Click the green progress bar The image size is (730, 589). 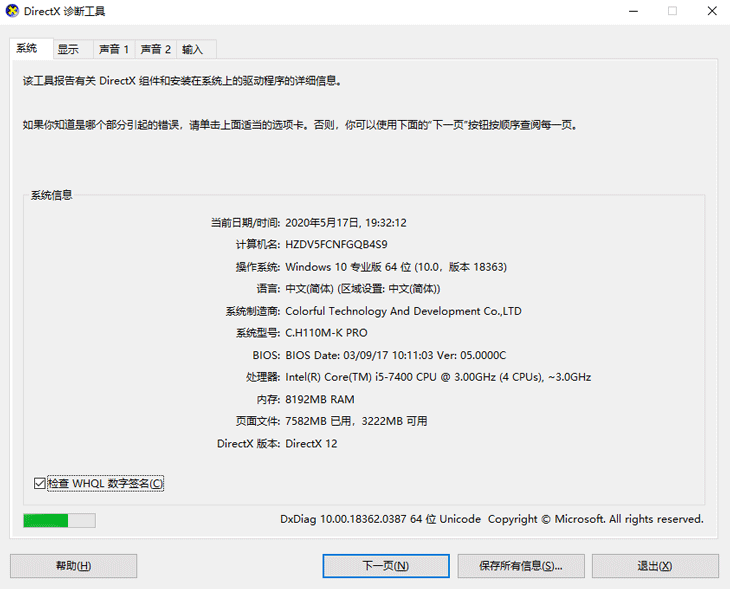point(59,520)
